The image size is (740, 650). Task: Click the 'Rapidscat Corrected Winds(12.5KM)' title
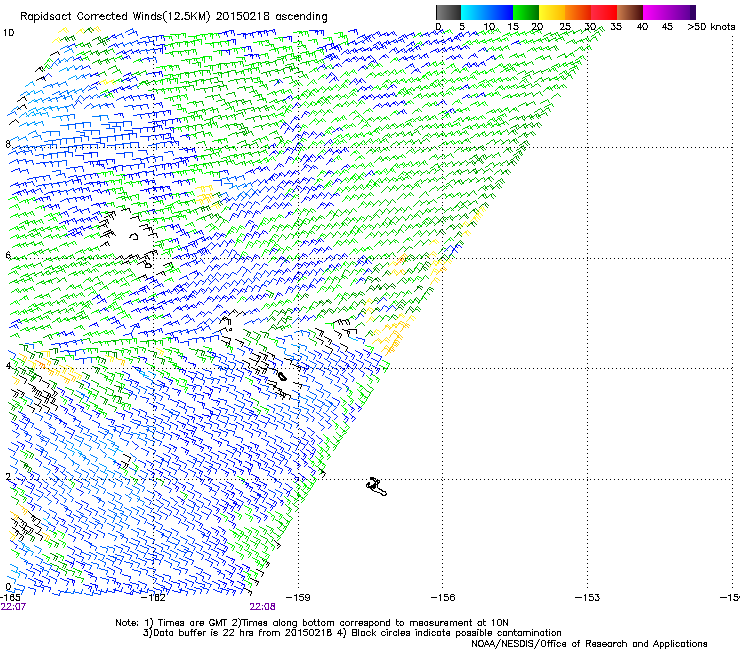(115, 17)
